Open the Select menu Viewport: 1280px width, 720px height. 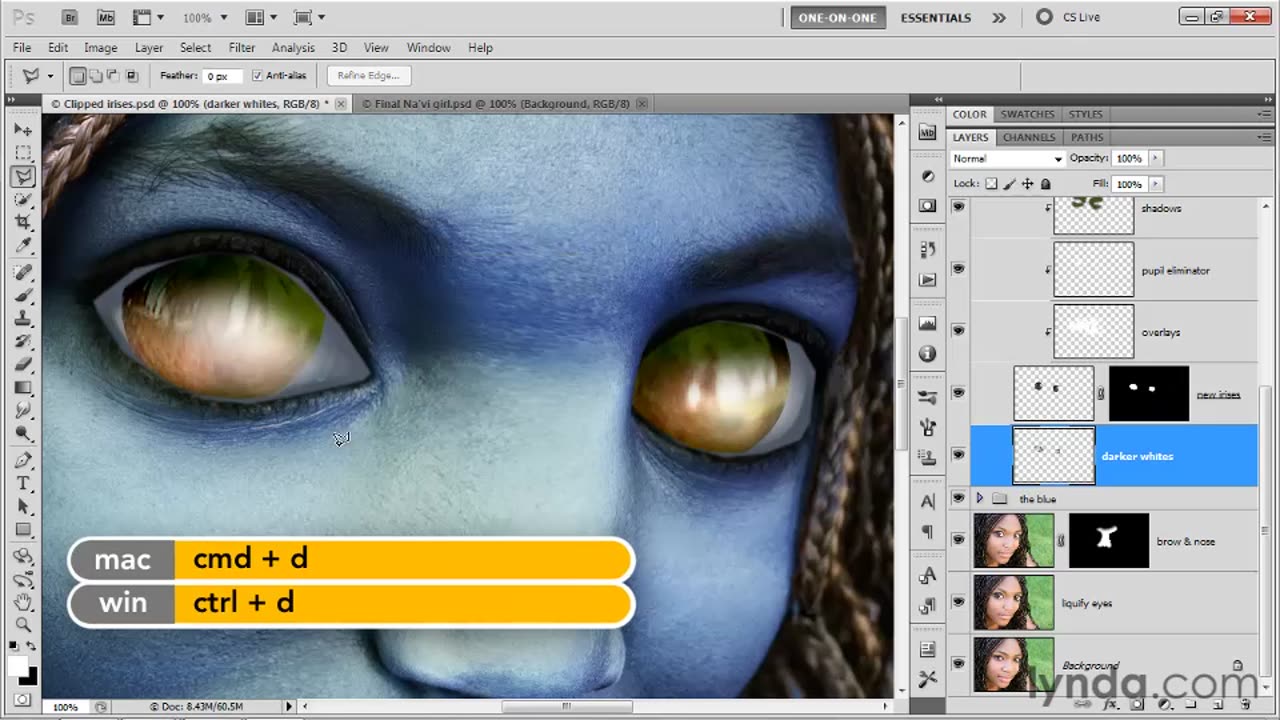tap(195, 47)
